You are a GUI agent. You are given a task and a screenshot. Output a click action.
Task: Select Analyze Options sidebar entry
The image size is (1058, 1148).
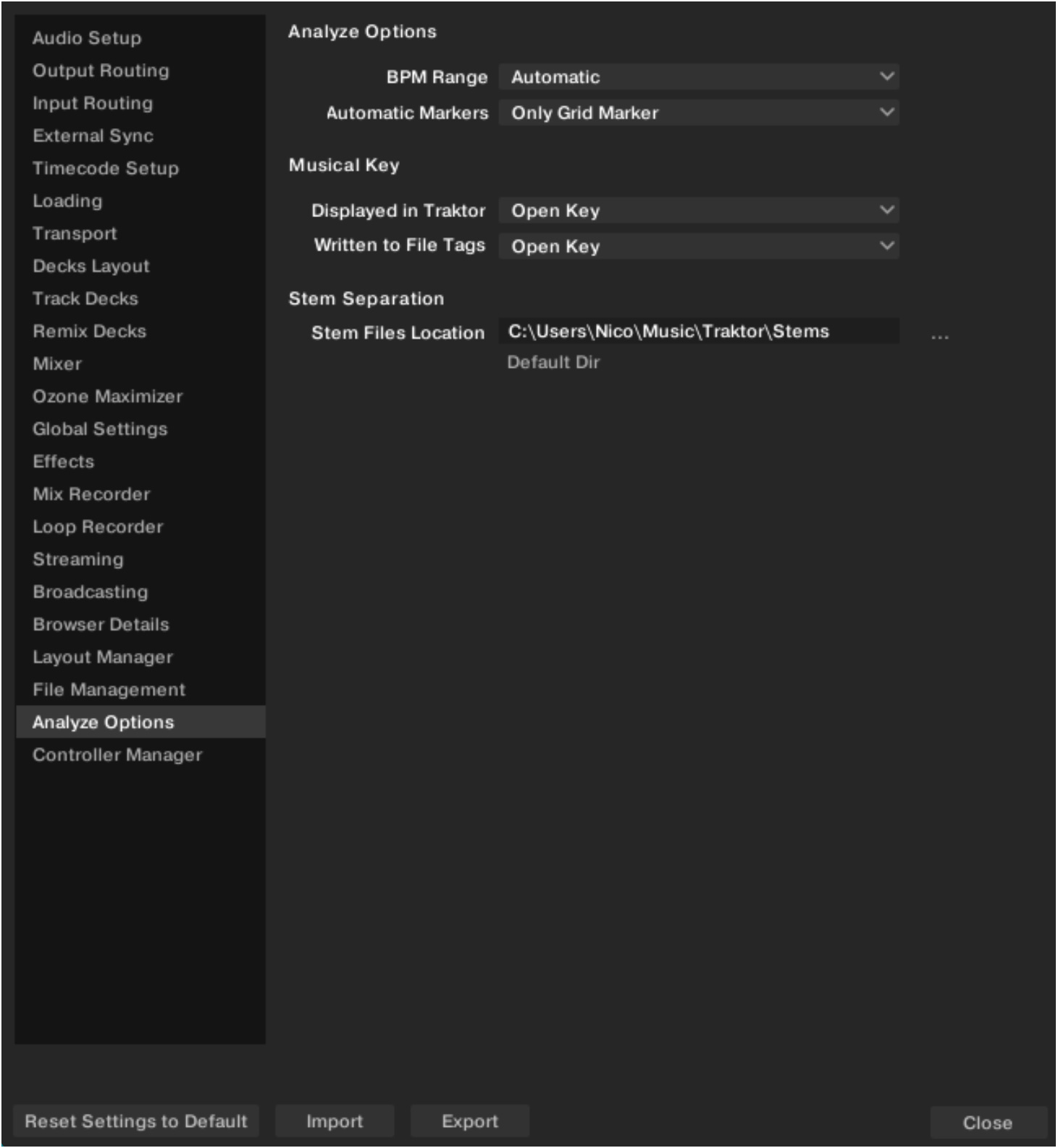click(x=140, y=722)
